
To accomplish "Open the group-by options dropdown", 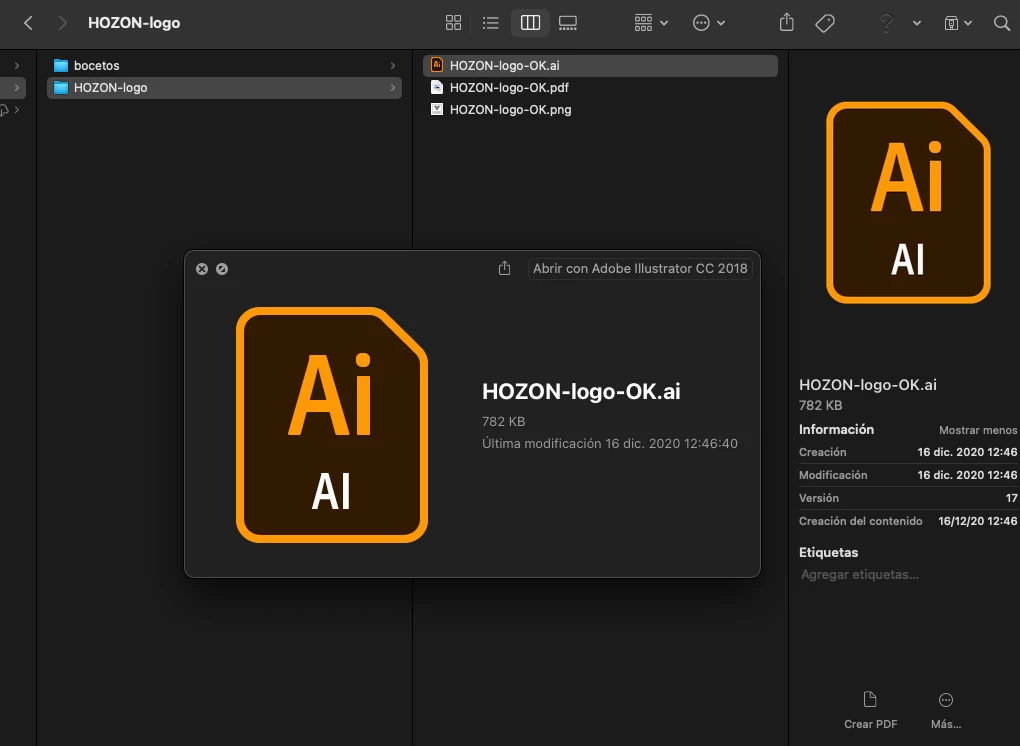I will click(651, 23).
